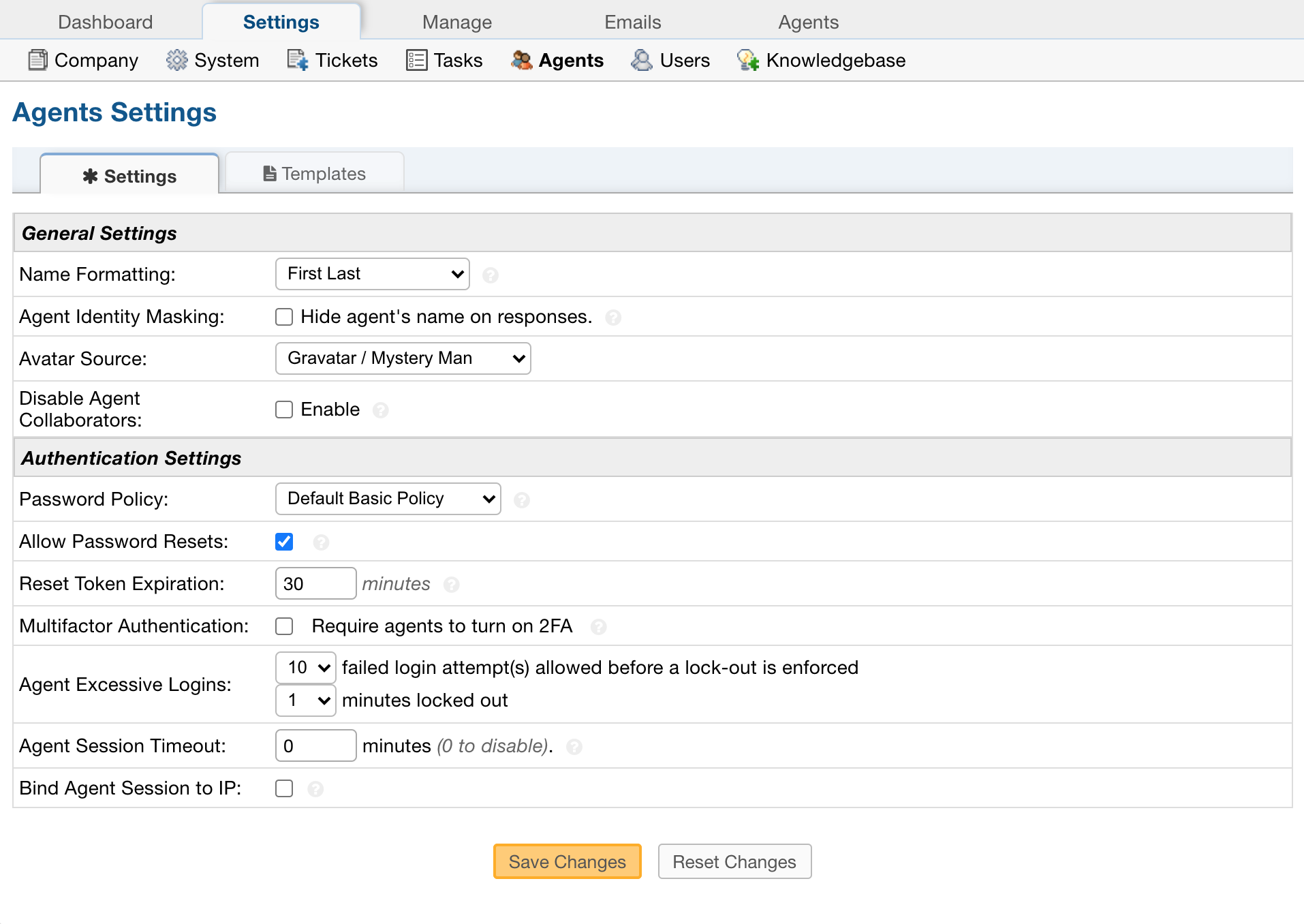Image resolution: width=1304 pixels, height=924 pixels.
Task: Show help tip for Disable Agent Collaborators
Action: 381,410
